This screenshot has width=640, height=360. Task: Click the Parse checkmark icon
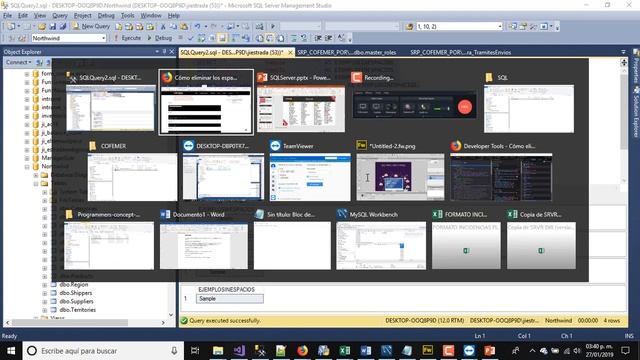click(x=190, y=38)
